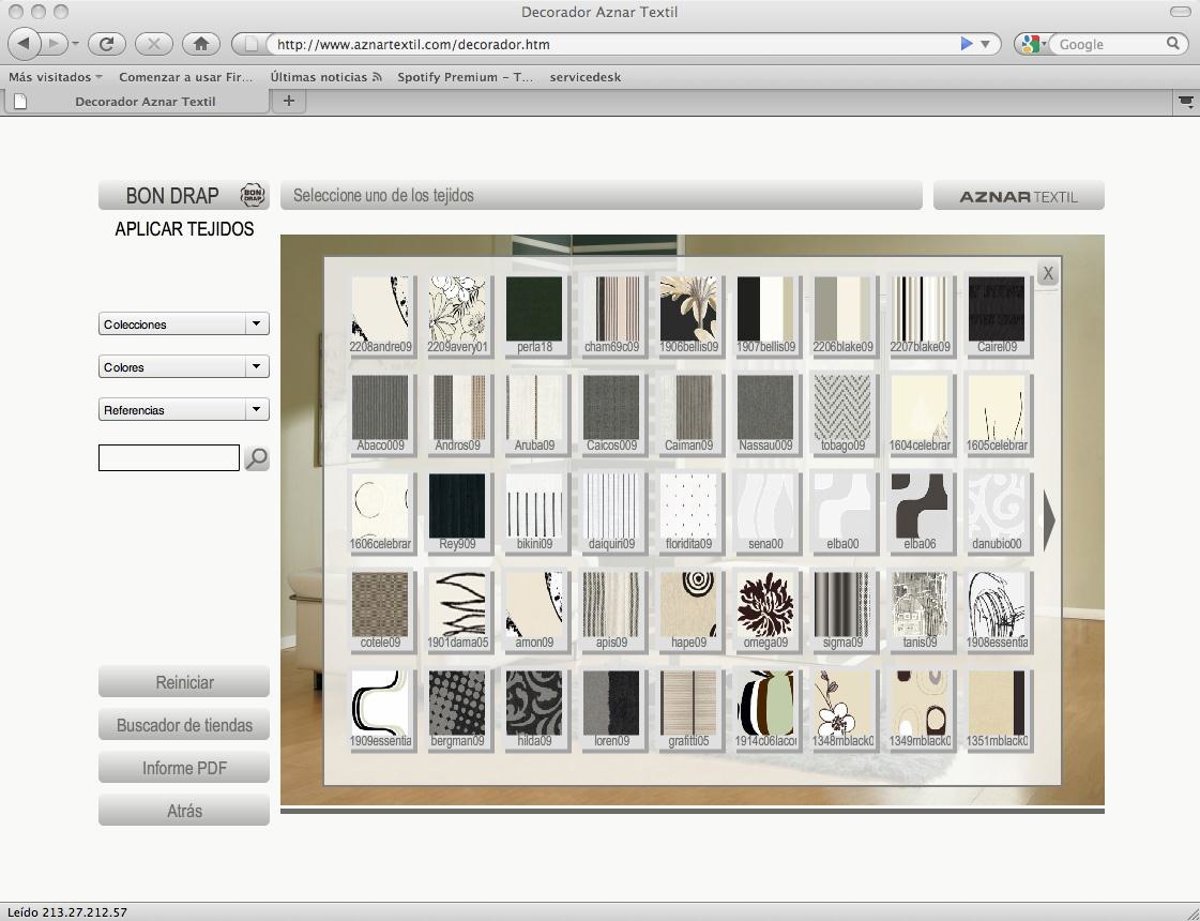Image resolution: width=1200 pixels, height=921 pixels.
Task: Click the browser reload button
Action: (106, 44)
